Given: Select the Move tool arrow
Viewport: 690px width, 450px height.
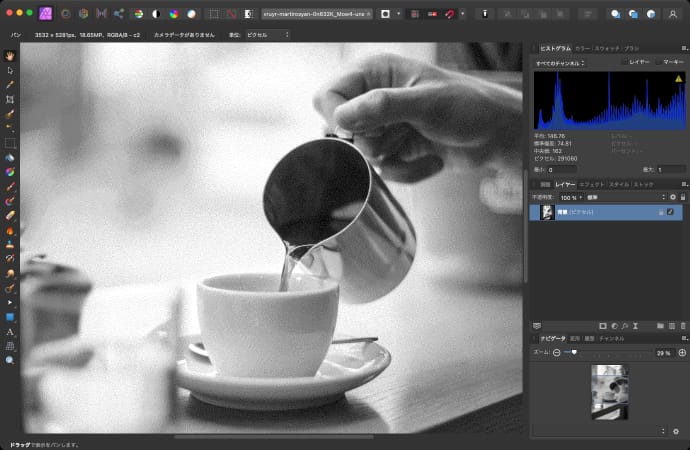Looking at the screenshot, I should pos(10,70).
